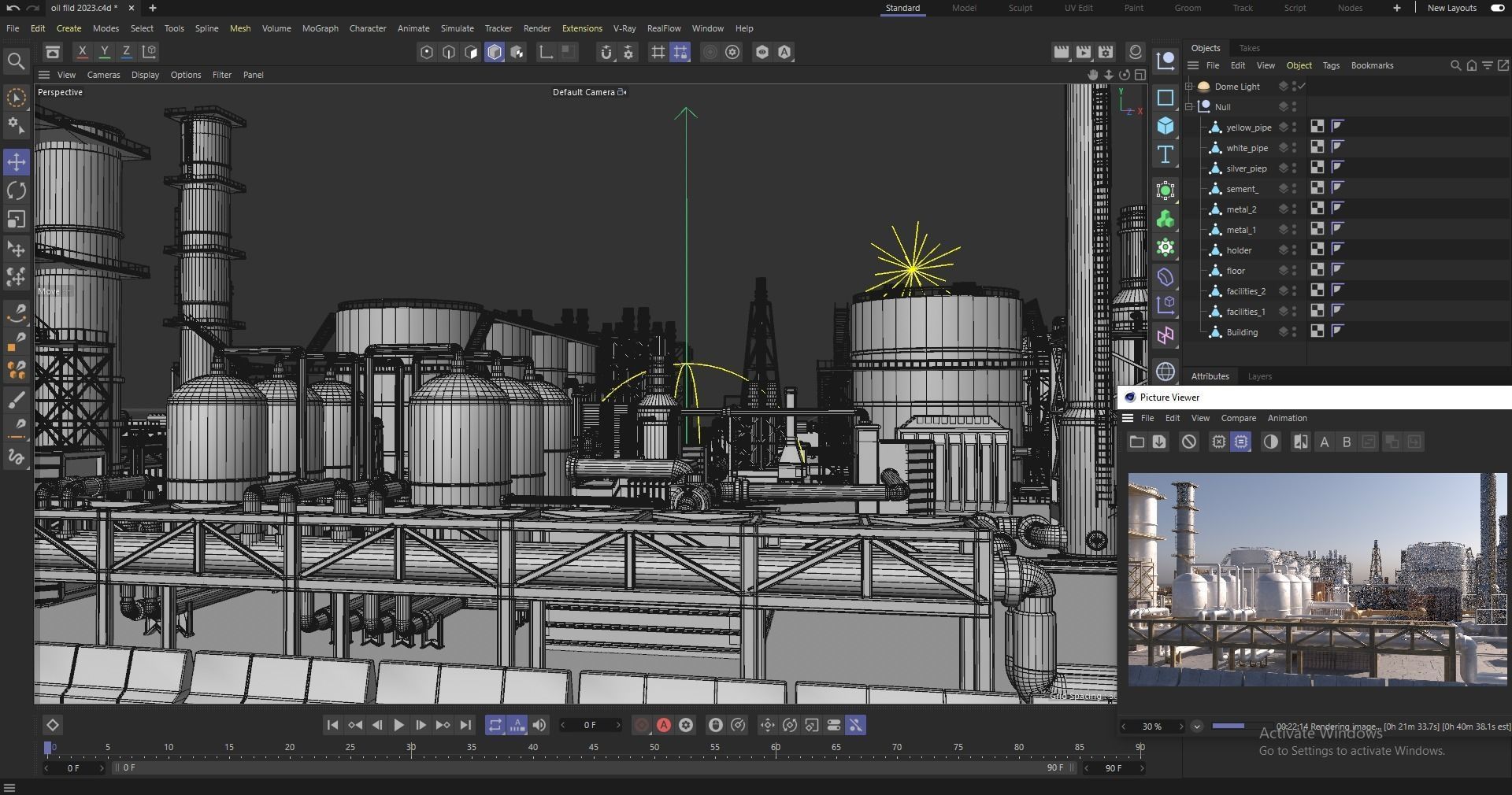Click the Record Active Objects button

642,726
